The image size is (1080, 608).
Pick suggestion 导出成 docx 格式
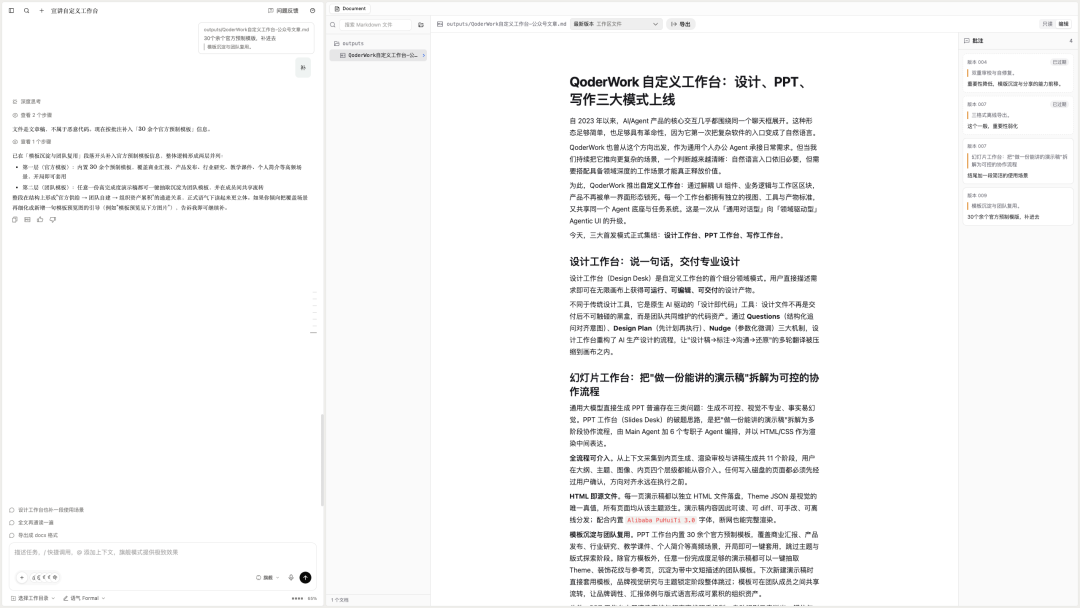coord(34,535)
